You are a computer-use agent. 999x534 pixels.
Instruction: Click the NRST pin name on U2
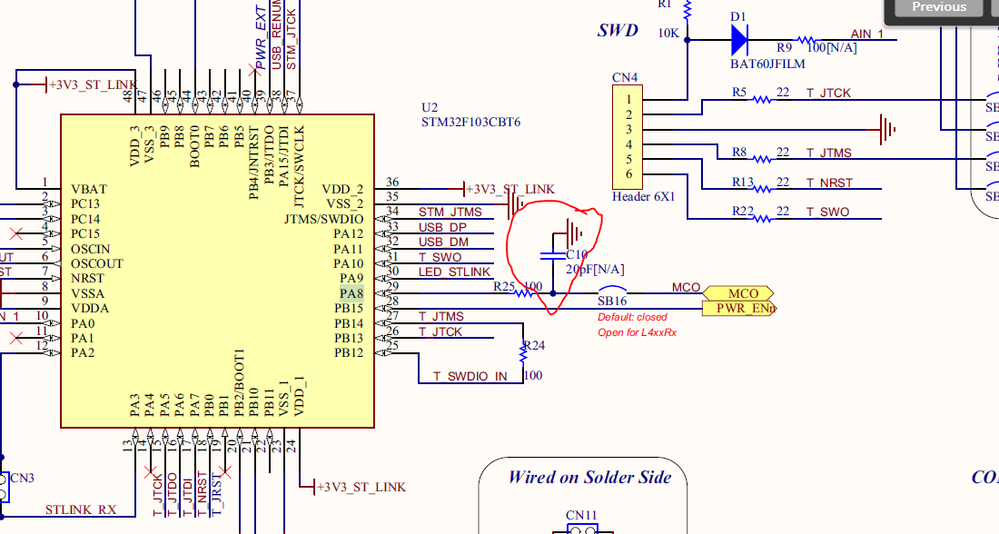click(x=87, y=278)
